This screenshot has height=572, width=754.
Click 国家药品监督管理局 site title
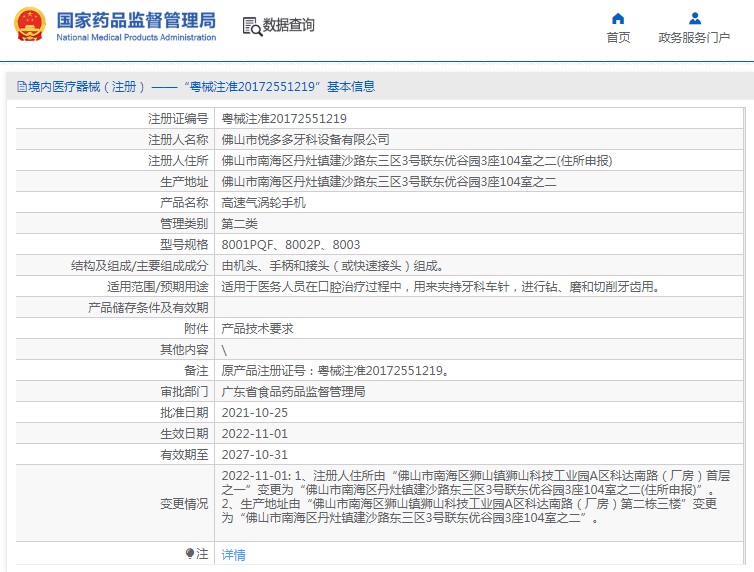tap(136, 20)
